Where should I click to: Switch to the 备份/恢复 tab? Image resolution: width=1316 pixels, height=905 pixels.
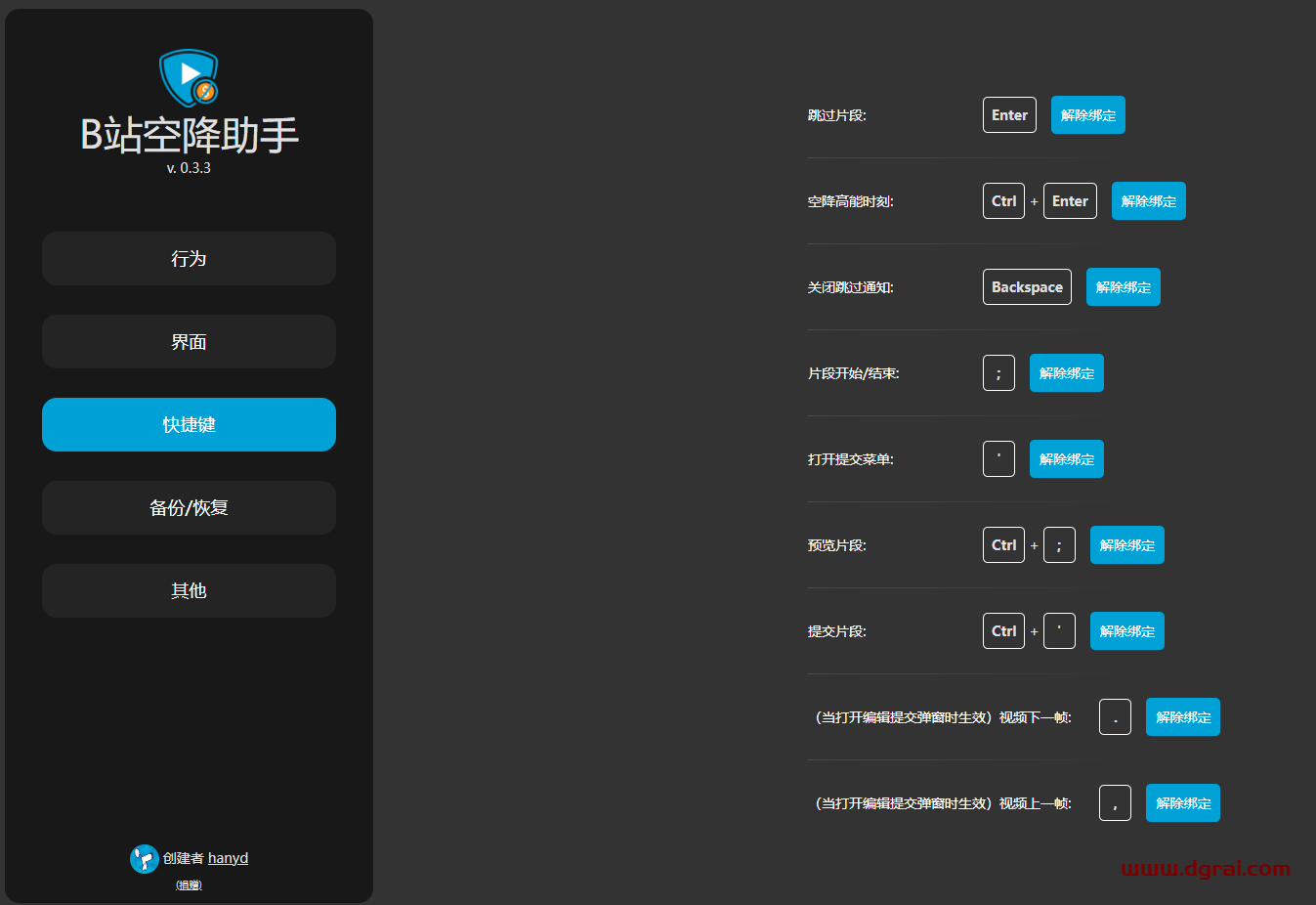189,507
